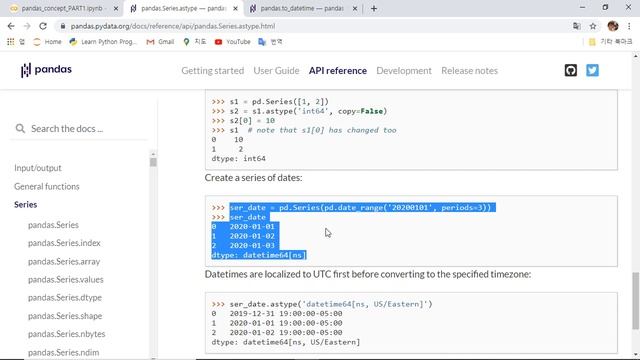This screenshot has height=360, width=640.
Task: Open the YouTube bookmark
Action: pos(233,42)
